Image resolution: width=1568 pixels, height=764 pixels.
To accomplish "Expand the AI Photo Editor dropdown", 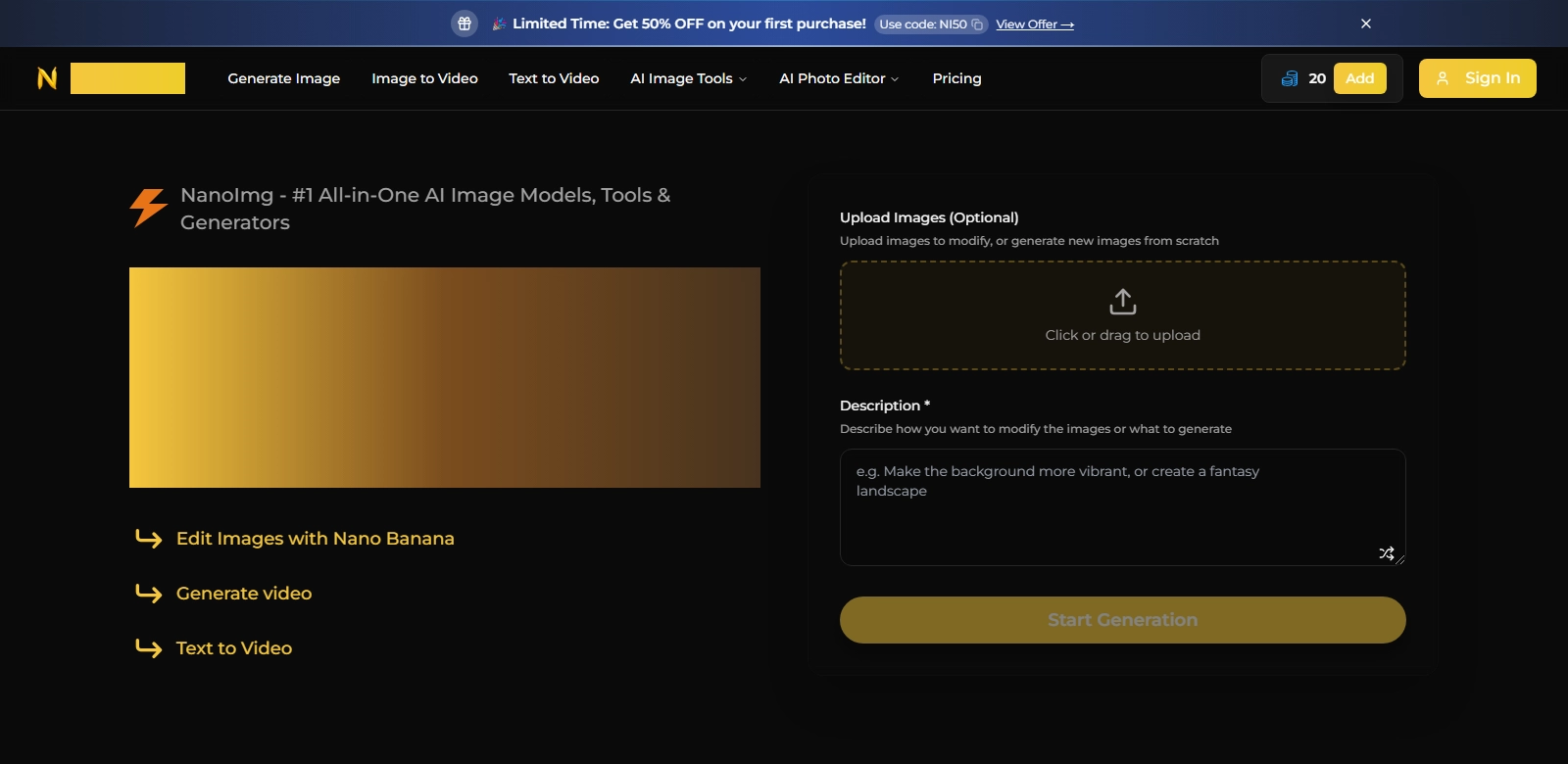I will pyautogui.click(x=839, y=78).
